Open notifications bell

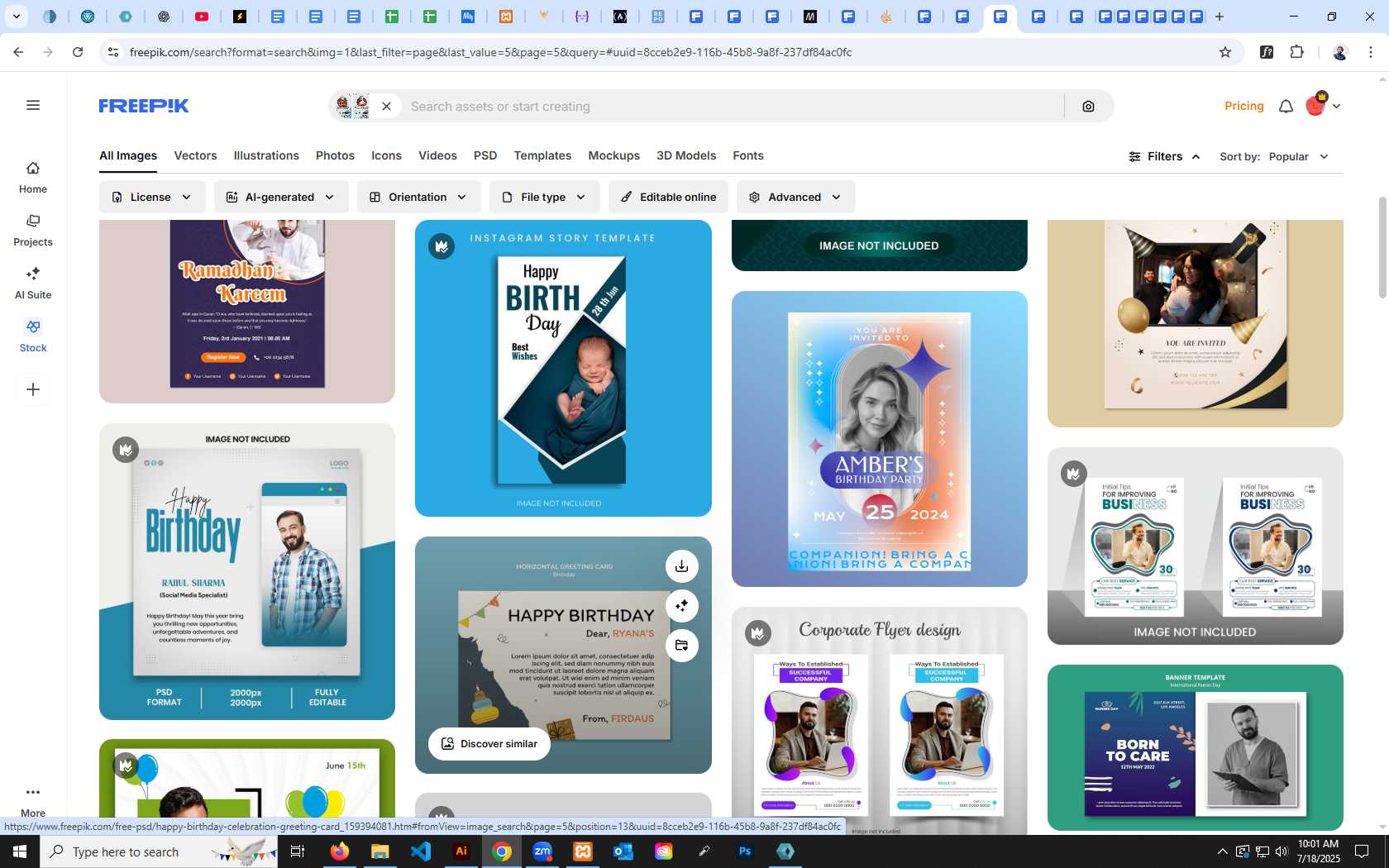pos(1286,106)
